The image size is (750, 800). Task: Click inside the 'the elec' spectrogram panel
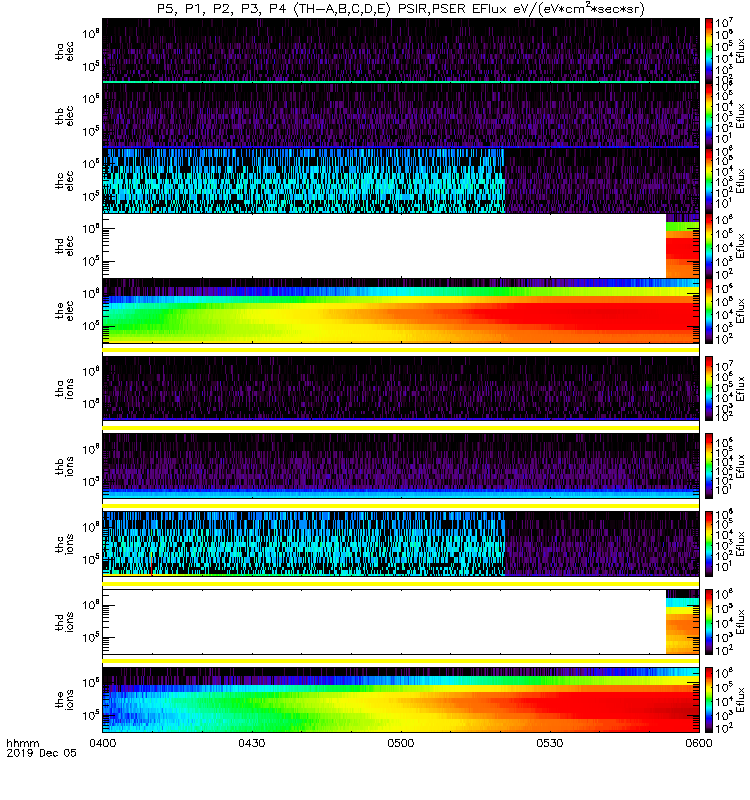pyautogui.click(x=401, y=310)
